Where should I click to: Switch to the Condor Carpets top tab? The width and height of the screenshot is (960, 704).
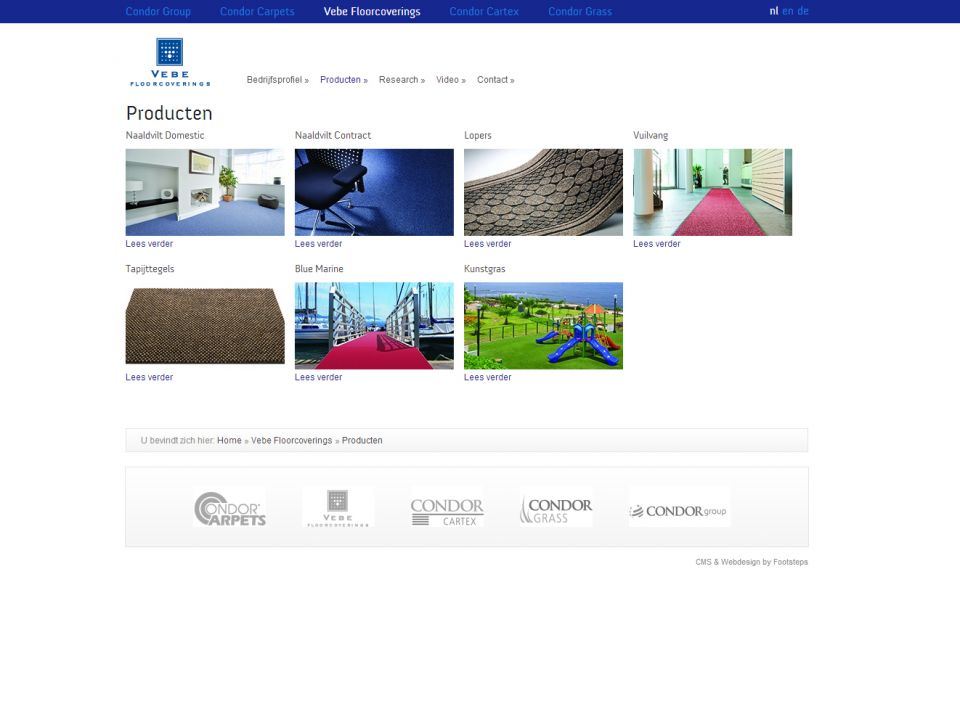[x=257, y=12]
